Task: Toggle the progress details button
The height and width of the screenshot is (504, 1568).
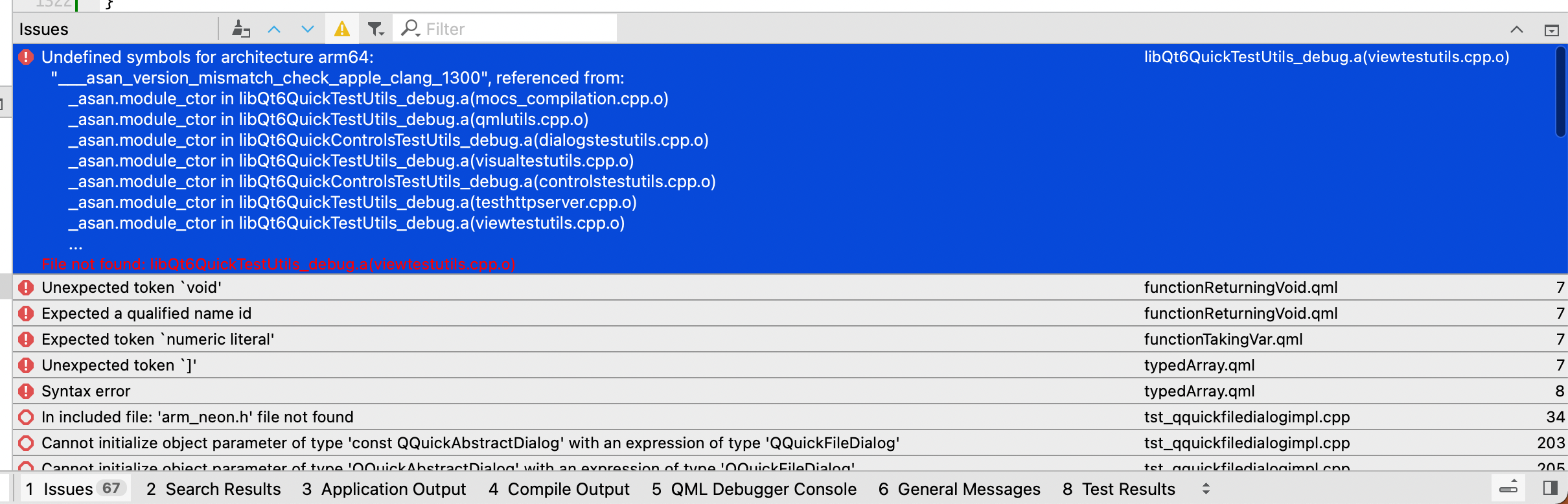Action: point(1508,488)
